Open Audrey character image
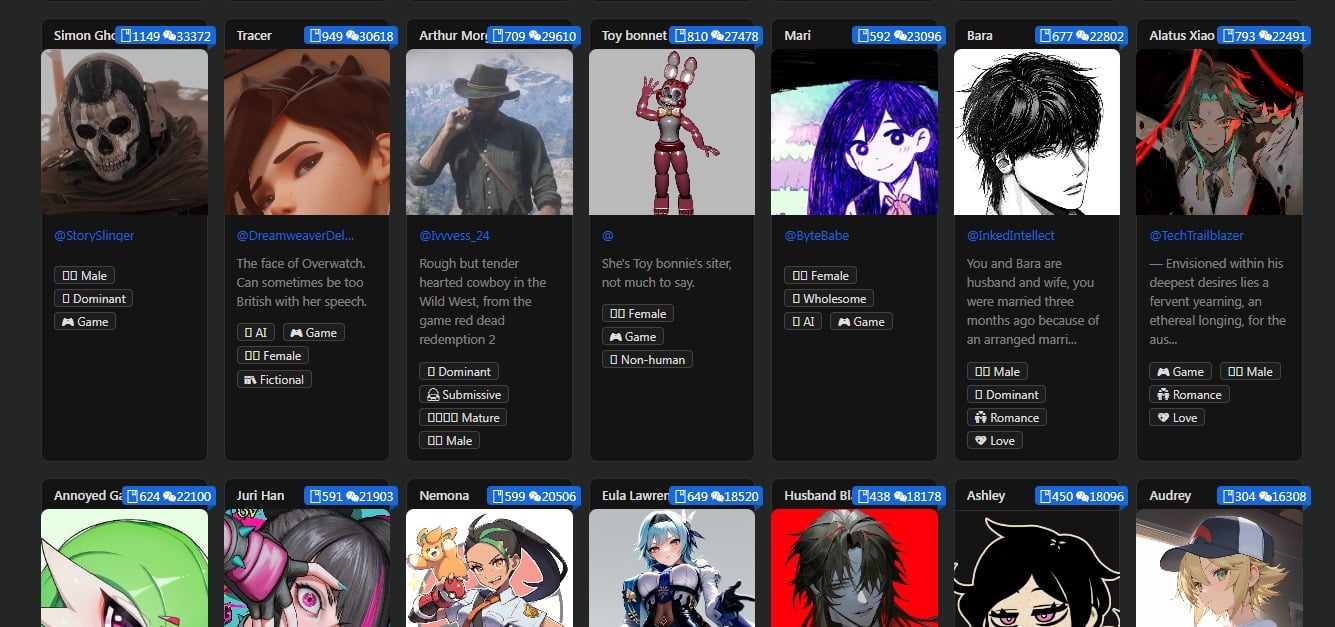Viewport: 1335px width, 627px height. [1219, 568]
